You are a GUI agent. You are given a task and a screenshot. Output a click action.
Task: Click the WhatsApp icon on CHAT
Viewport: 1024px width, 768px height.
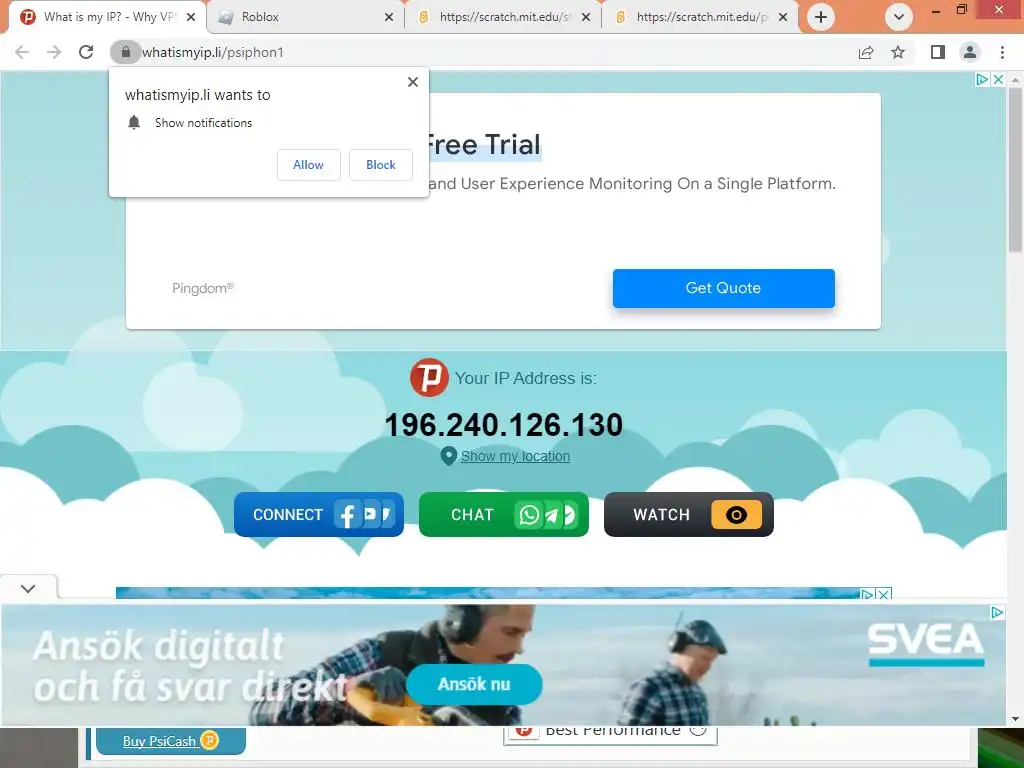529,515
